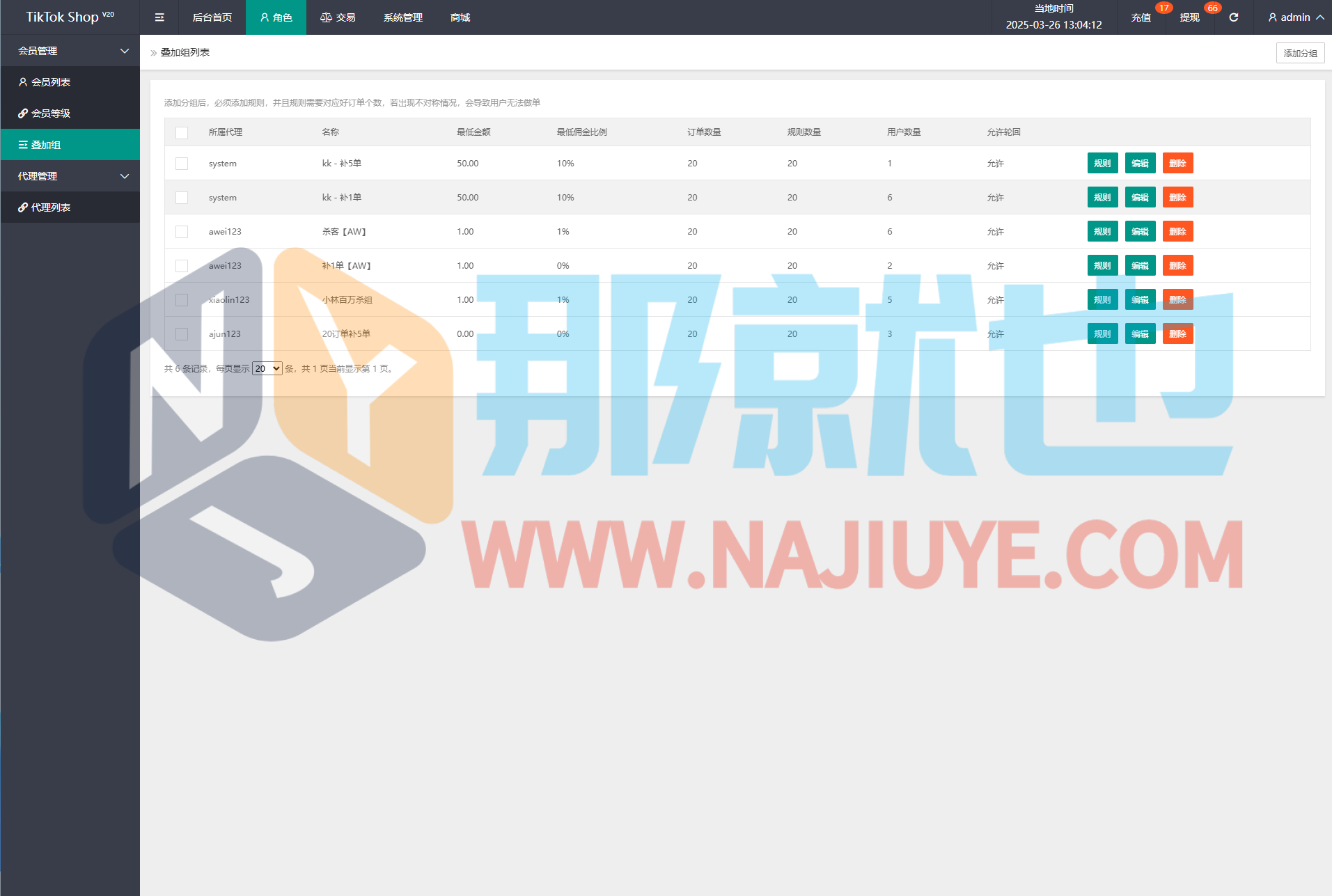This screenshot has height=896, width=1332.
Task: Open 会员列表 with the user icon
Action: 45,82
